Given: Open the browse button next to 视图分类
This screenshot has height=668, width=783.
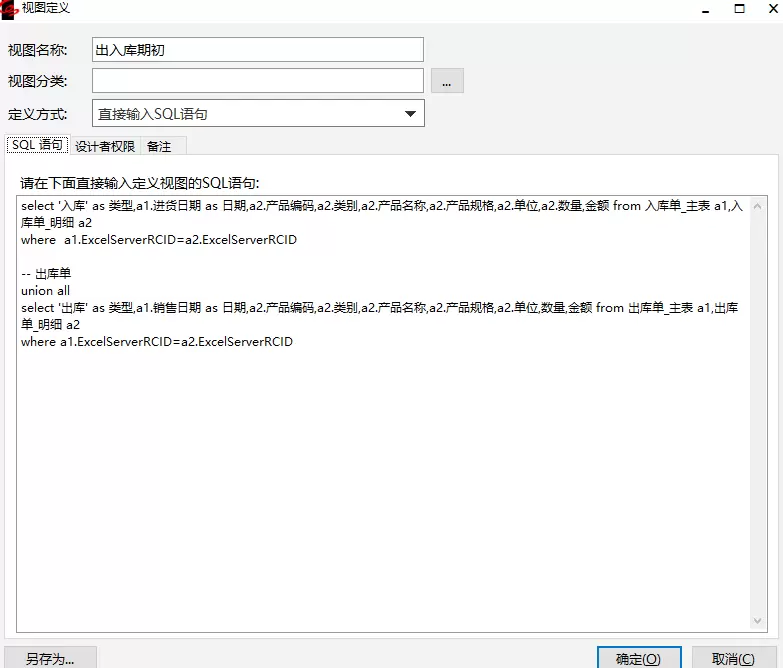Looking at the screenshot, I should click(447, 81).
